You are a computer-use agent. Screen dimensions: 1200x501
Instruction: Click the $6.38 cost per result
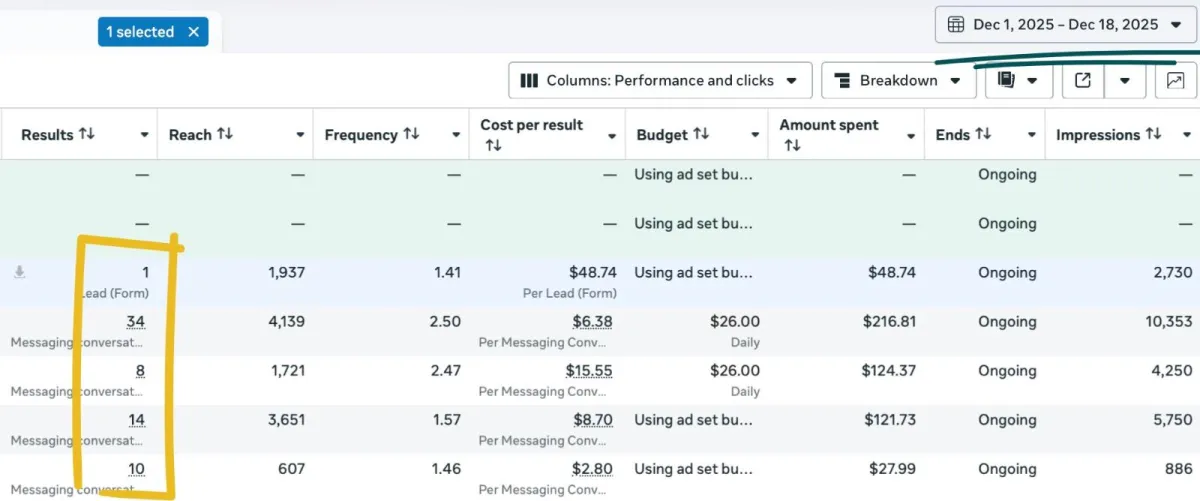589,321
